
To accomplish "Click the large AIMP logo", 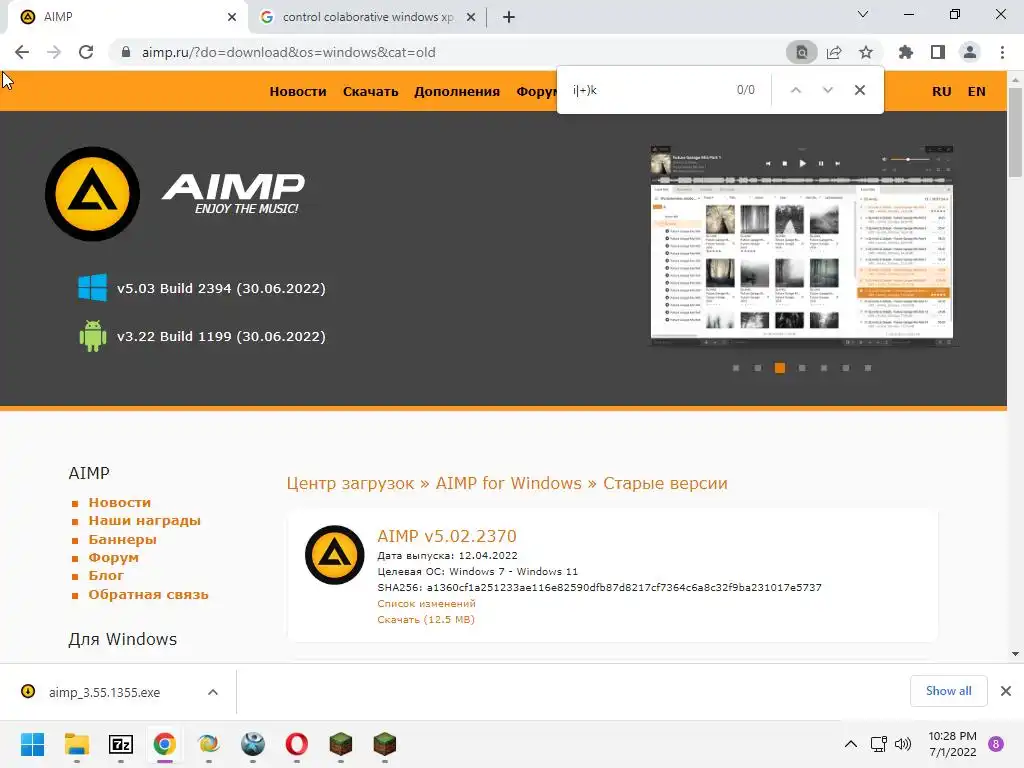I will (x=92, y=194).
